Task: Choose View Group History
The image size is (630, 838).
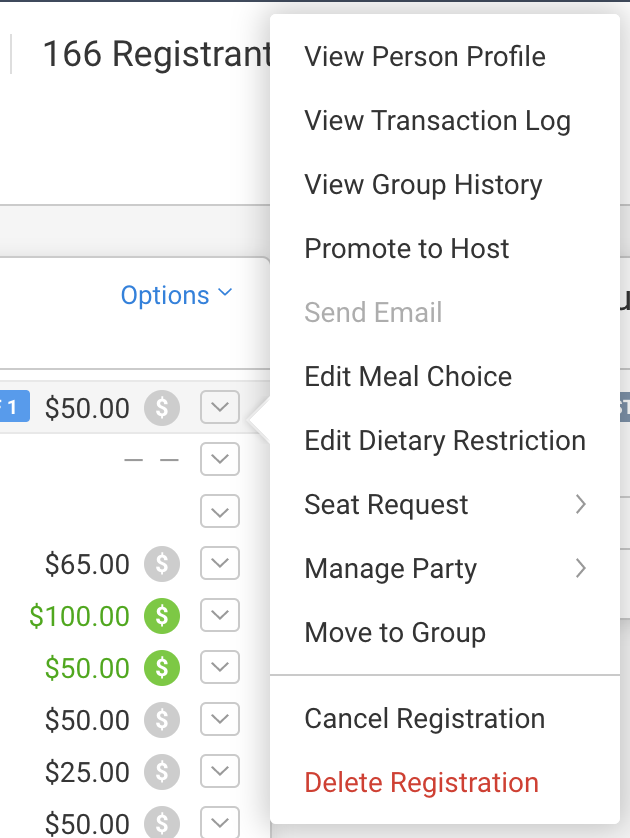Action: (x=423, y=185)
